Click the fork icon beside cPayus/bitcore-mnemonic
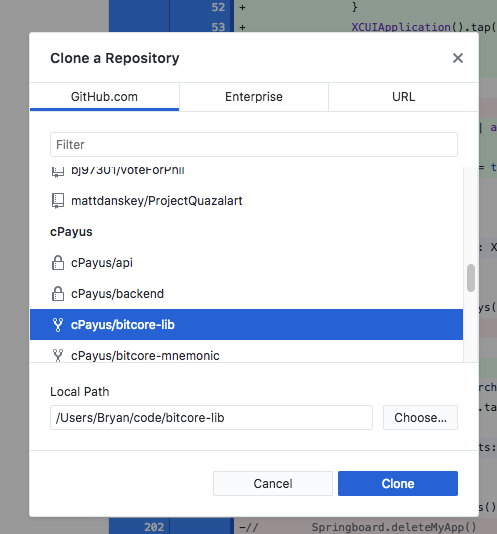Screen dimensions: 497x534 58,355
